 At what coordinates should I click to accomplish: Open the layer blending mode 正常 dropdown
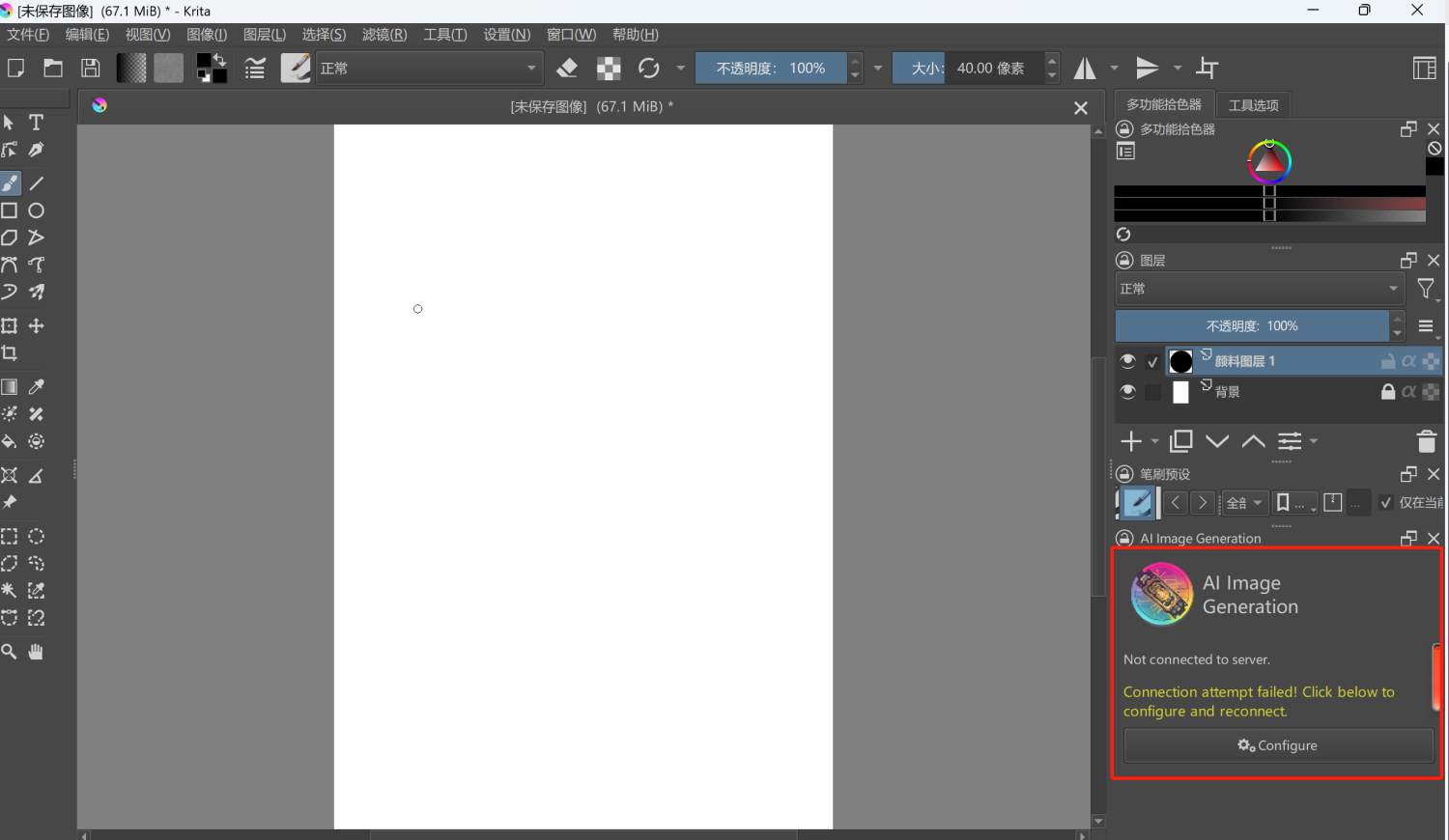pos(1260,289)
